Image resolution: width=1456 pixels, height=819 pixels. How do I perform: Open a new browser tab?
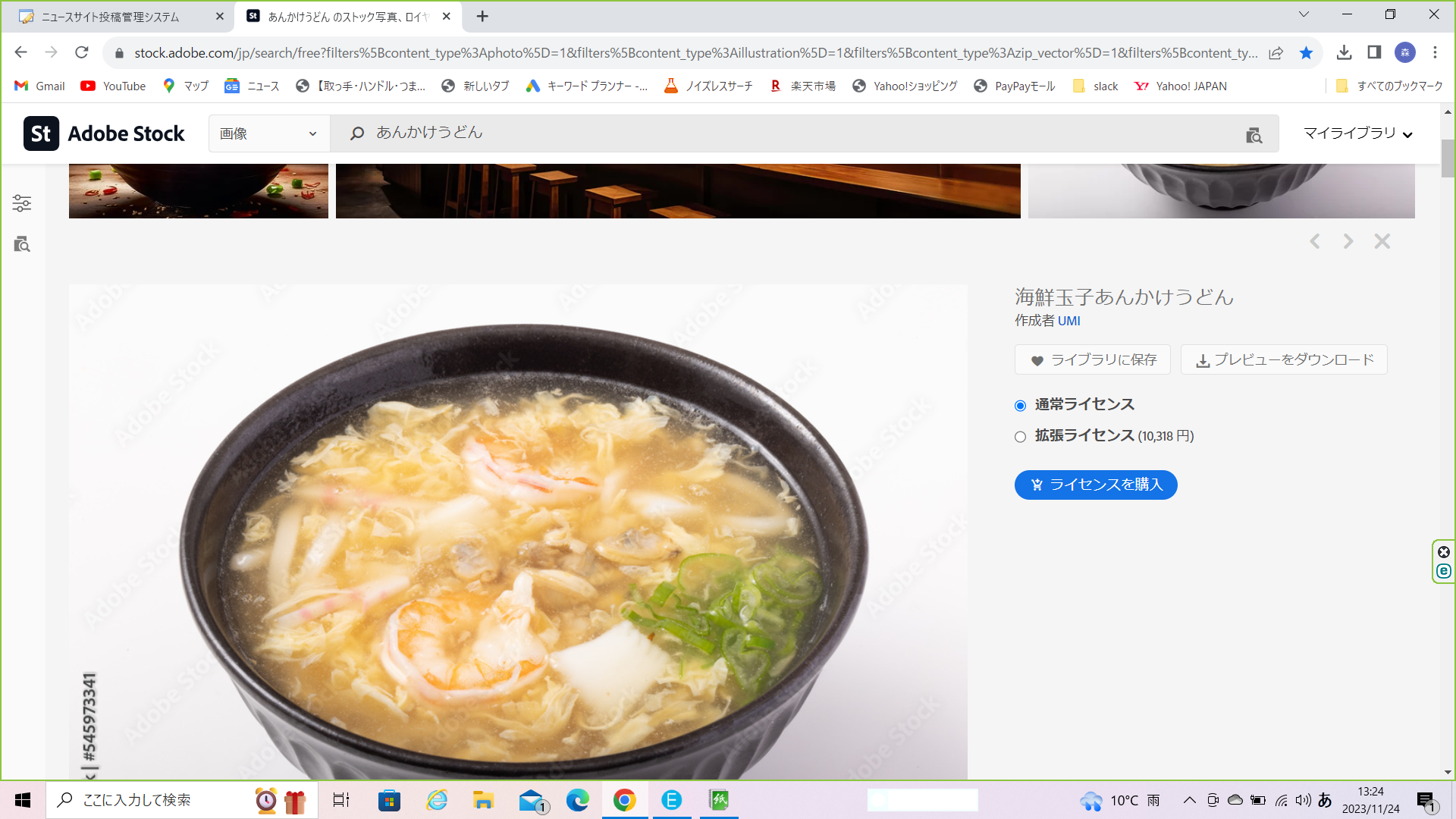pos(482,16)
